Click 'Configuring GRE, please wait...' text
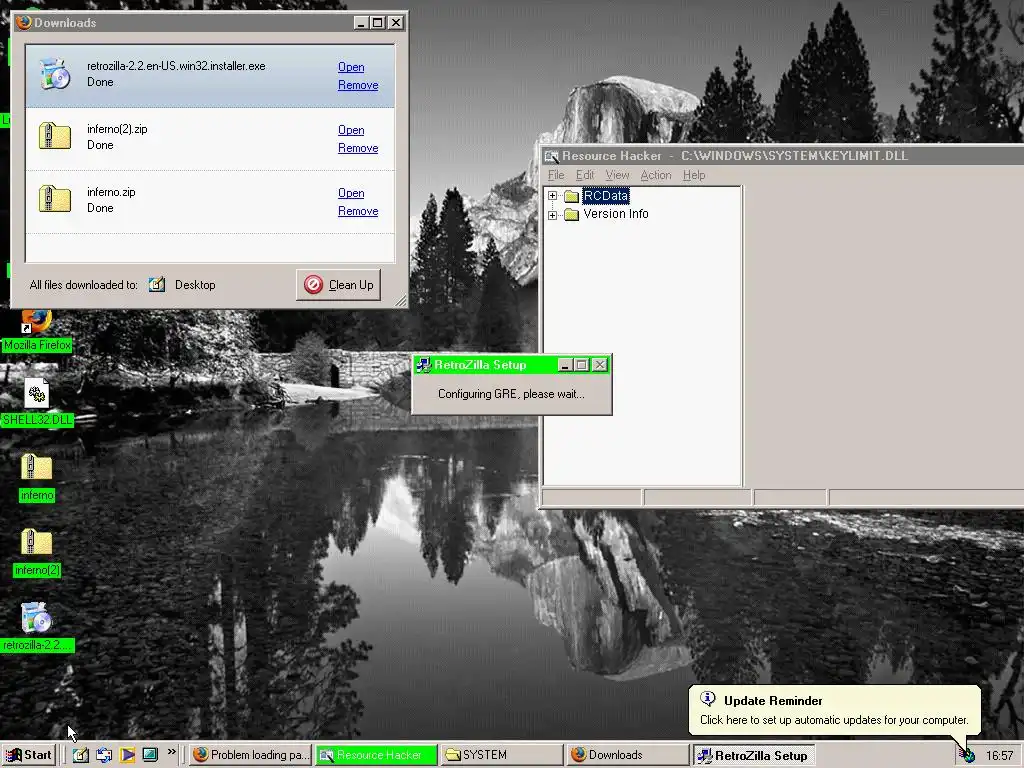This screenshot has height=768, width=1024. tap(511, 394)
